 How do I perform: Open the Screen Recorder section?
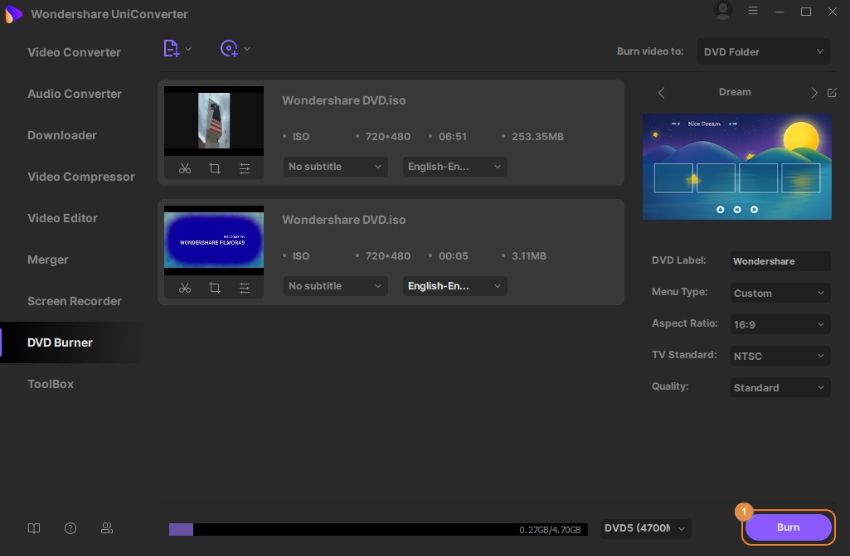[x=74, y=301]
